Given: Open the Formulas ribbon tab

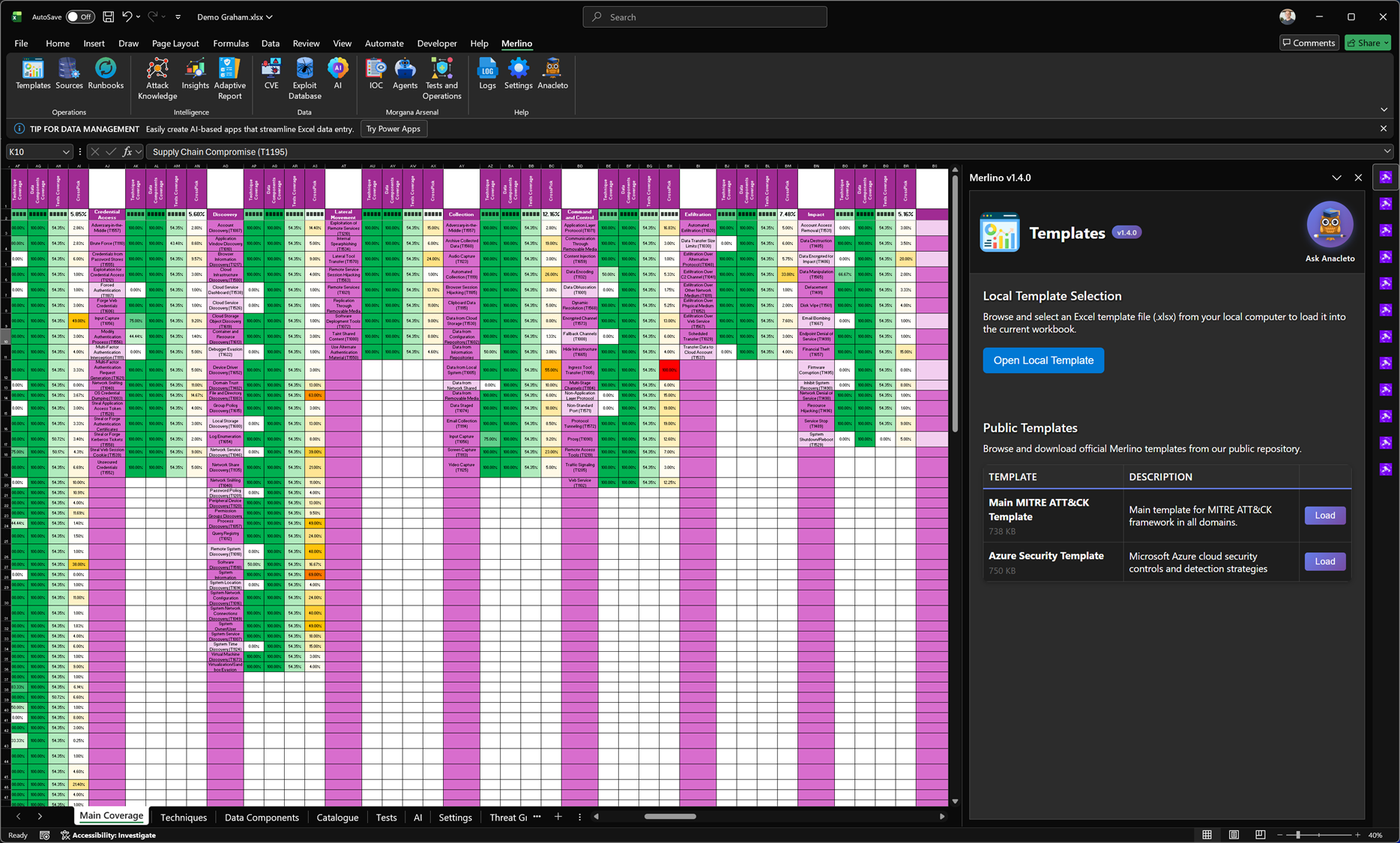Looking at the screenshot, I should click(x=231, y=43).
